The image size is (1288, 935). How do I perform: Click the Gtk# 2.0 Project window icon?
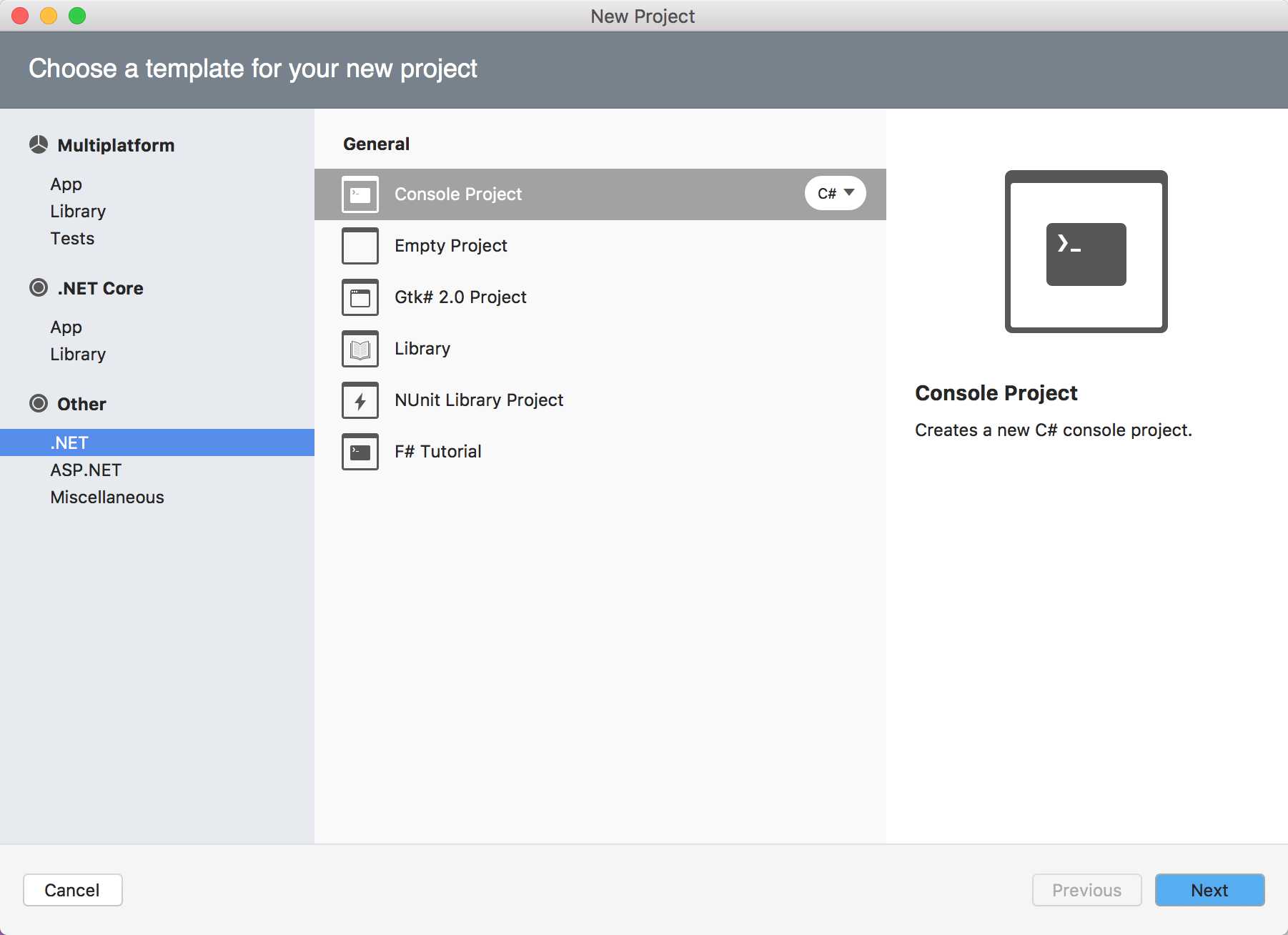pos(360,297)
